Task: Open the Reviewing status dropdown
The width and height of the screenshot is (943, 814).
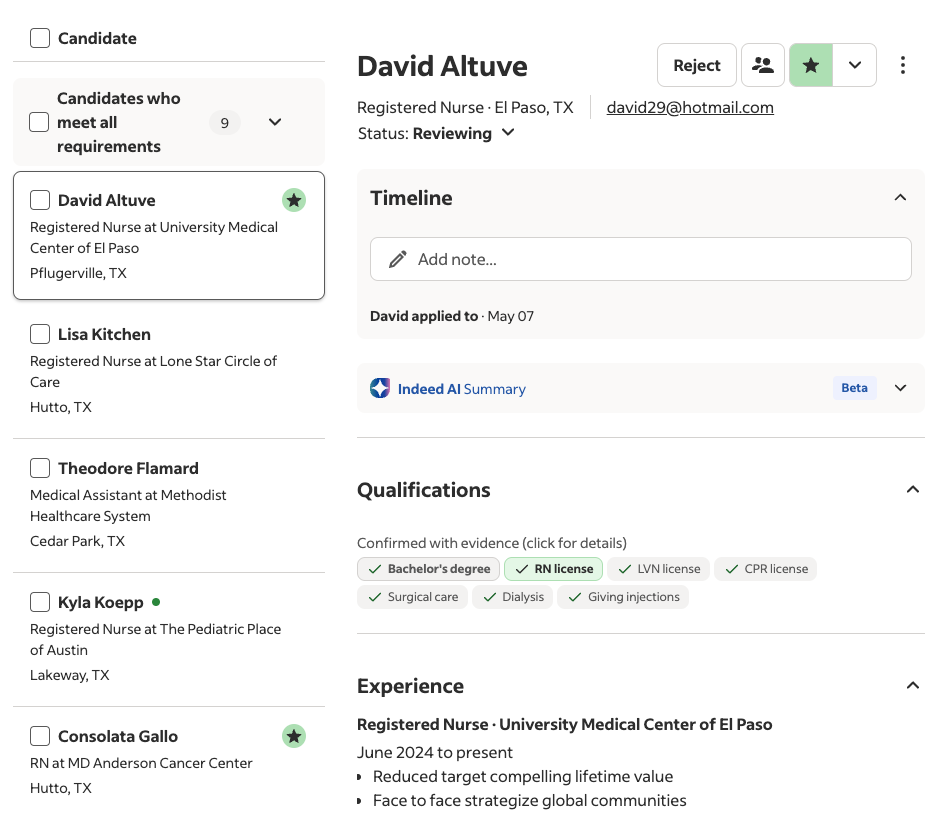Action: click(x=507, y=132)
